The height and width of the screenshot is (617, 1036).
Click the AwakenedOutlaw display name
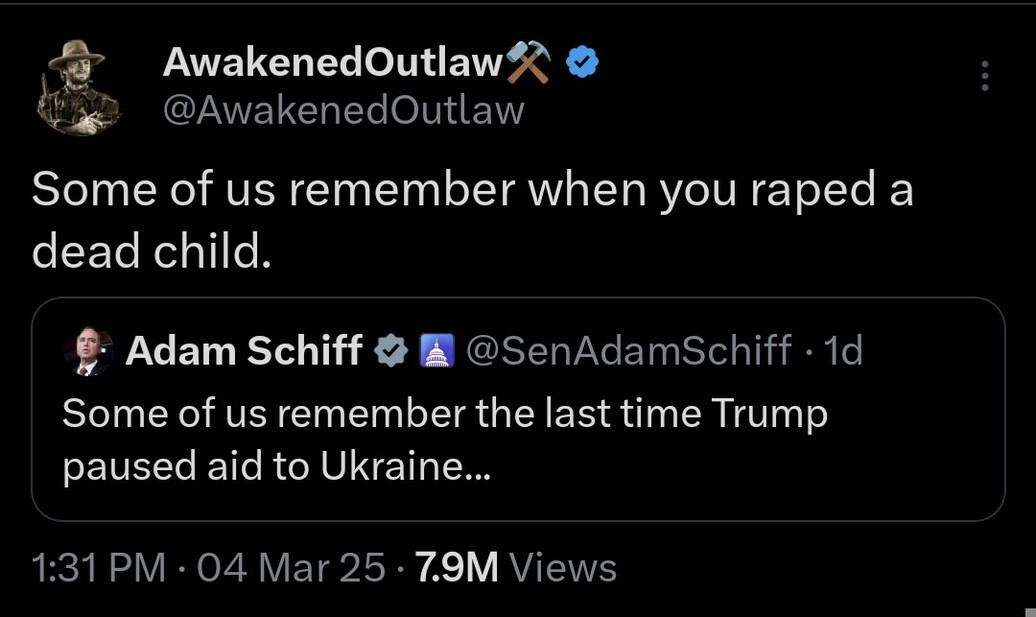coord(332,63)
